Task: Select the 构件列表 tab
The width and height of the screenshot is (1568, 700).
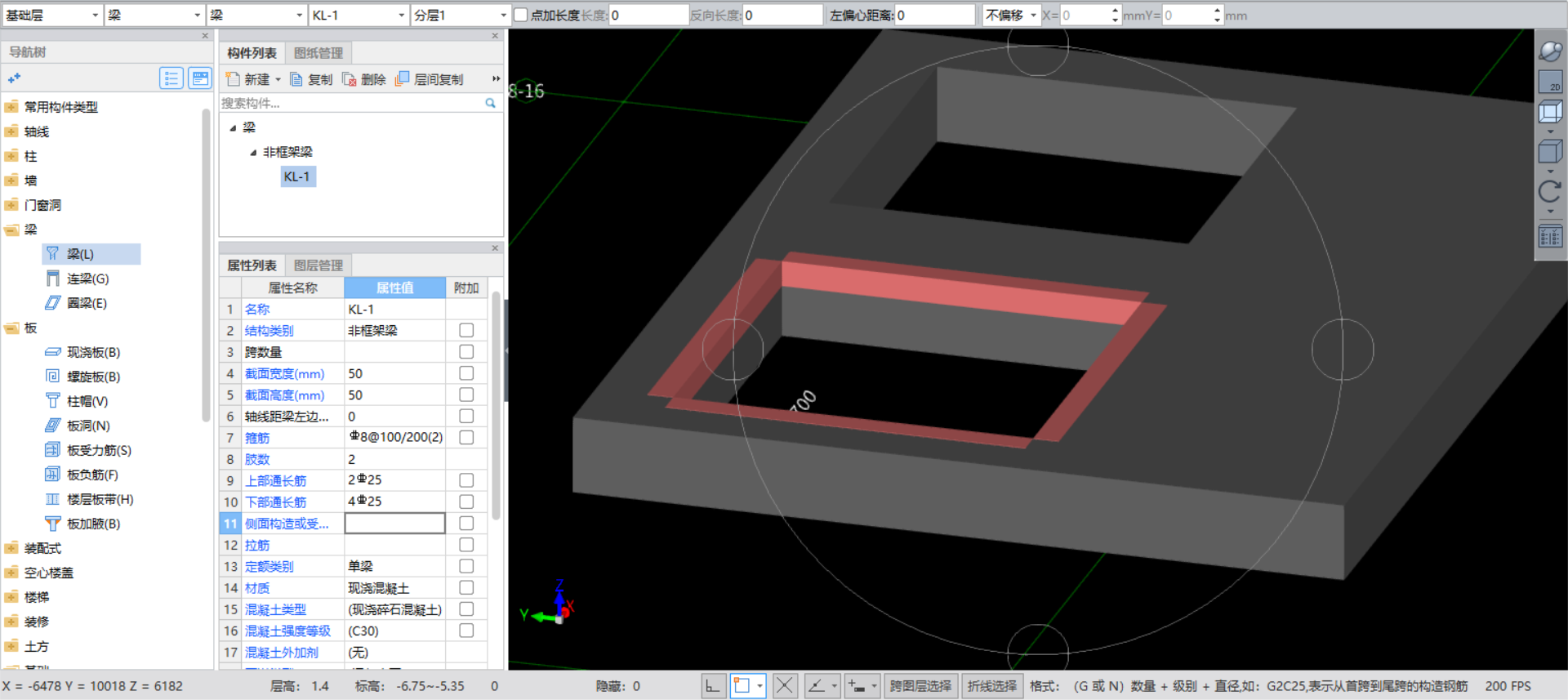Action: click(252, 53)
